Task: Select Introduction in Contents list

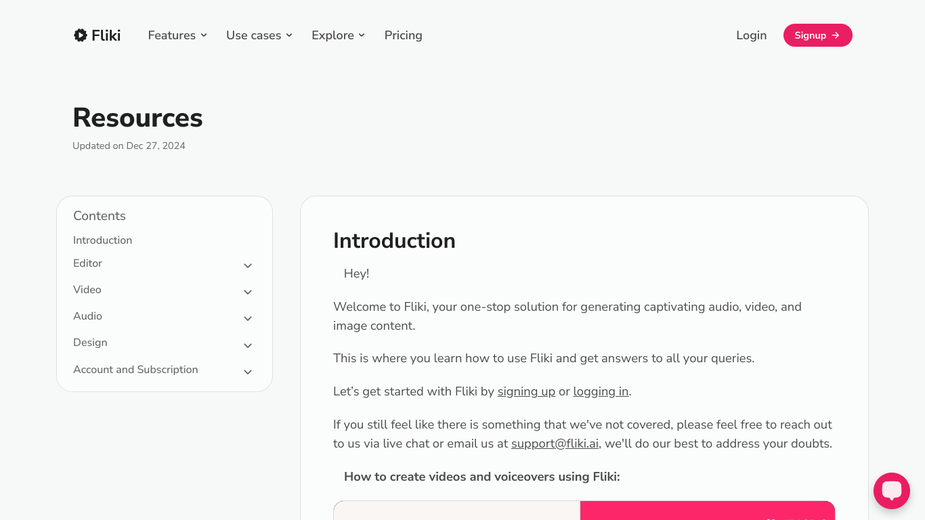Action: tap(103, 240)
